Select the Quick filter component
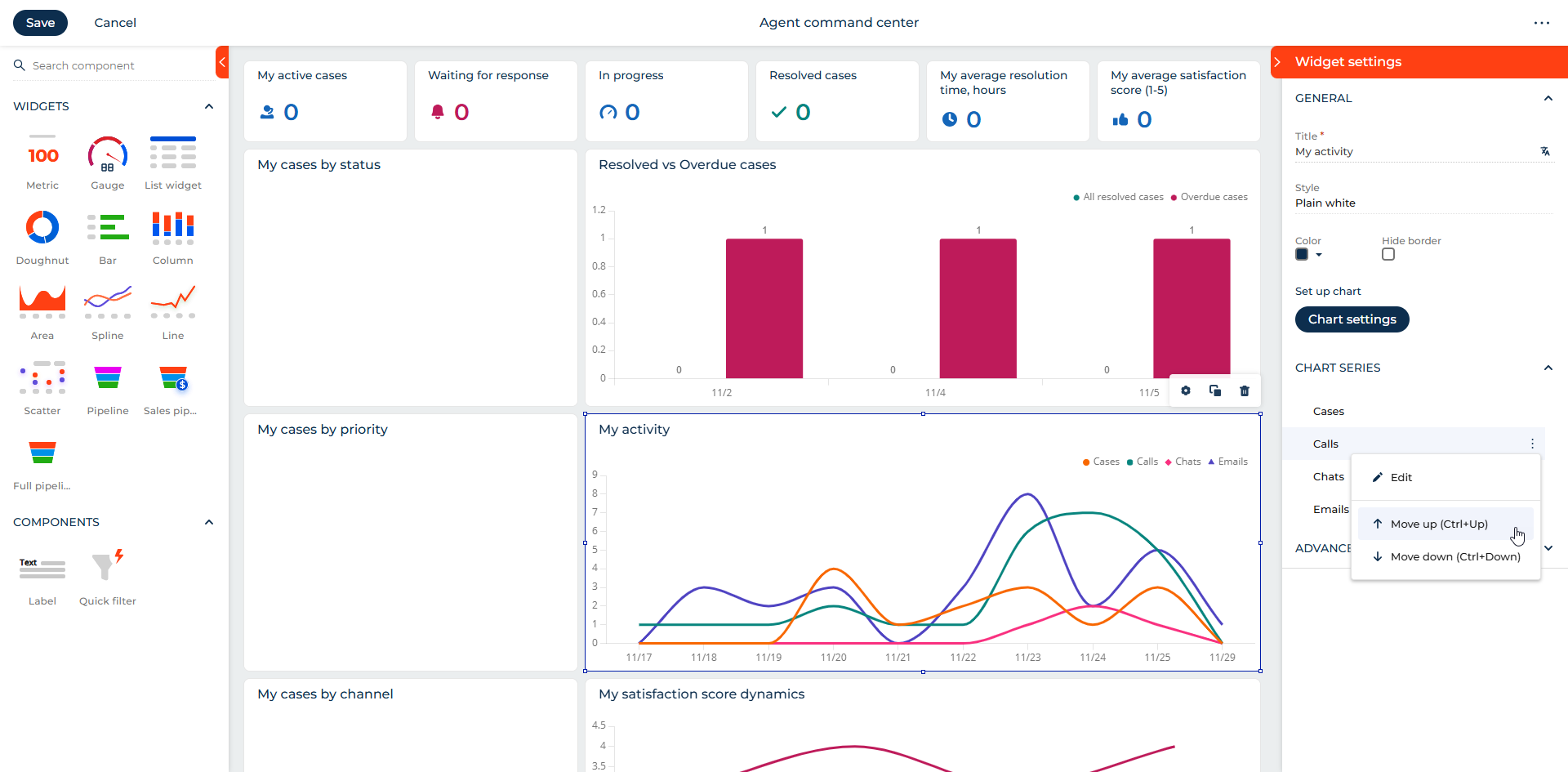Image resolution: width=1568 pixels, height=772 pixels. [108, 566]
